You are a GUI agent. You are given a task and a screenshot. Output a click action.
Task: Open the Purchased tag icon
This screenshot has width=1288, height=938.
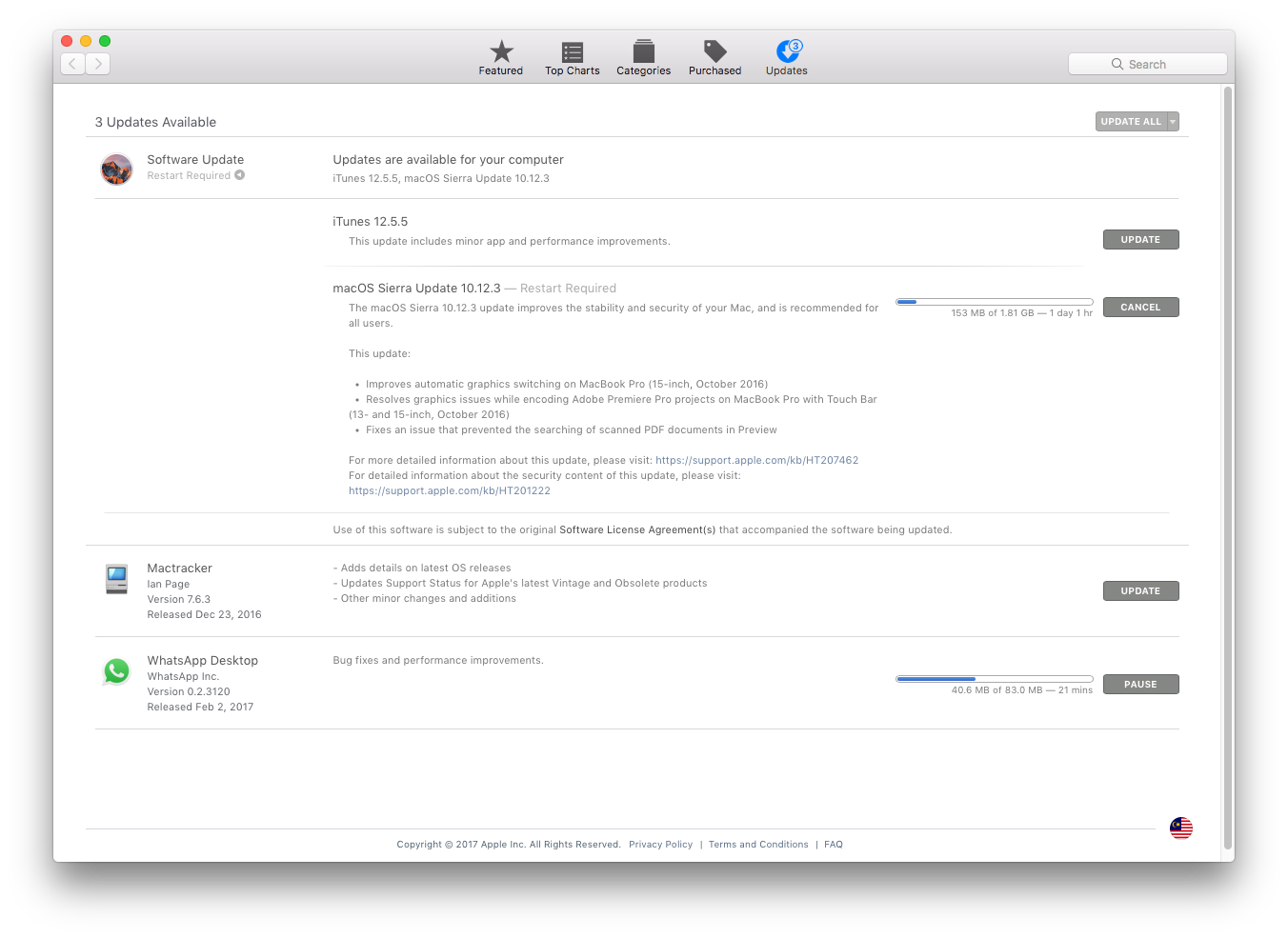[715, 51]
